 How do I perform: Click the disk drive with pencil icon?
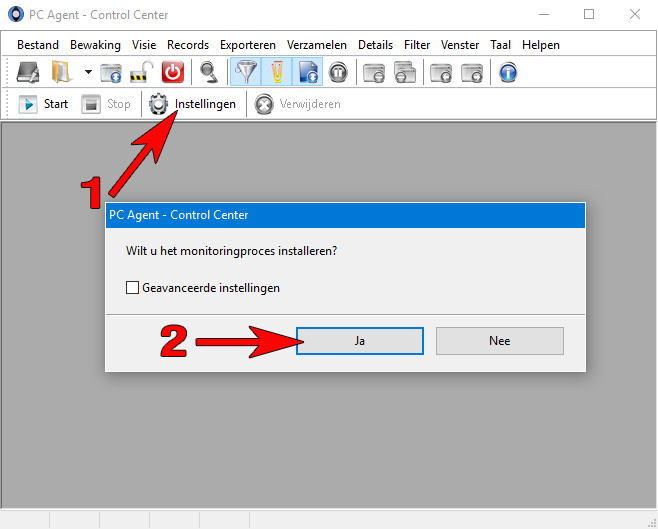point(28,72)
